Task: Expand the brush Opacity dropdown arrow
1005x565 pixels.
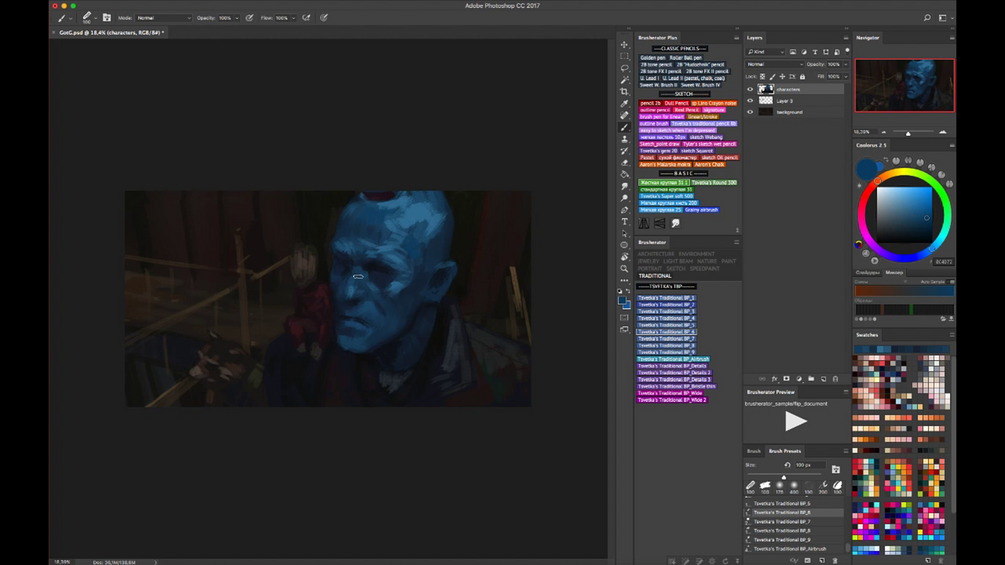Action: click(236, 18)
